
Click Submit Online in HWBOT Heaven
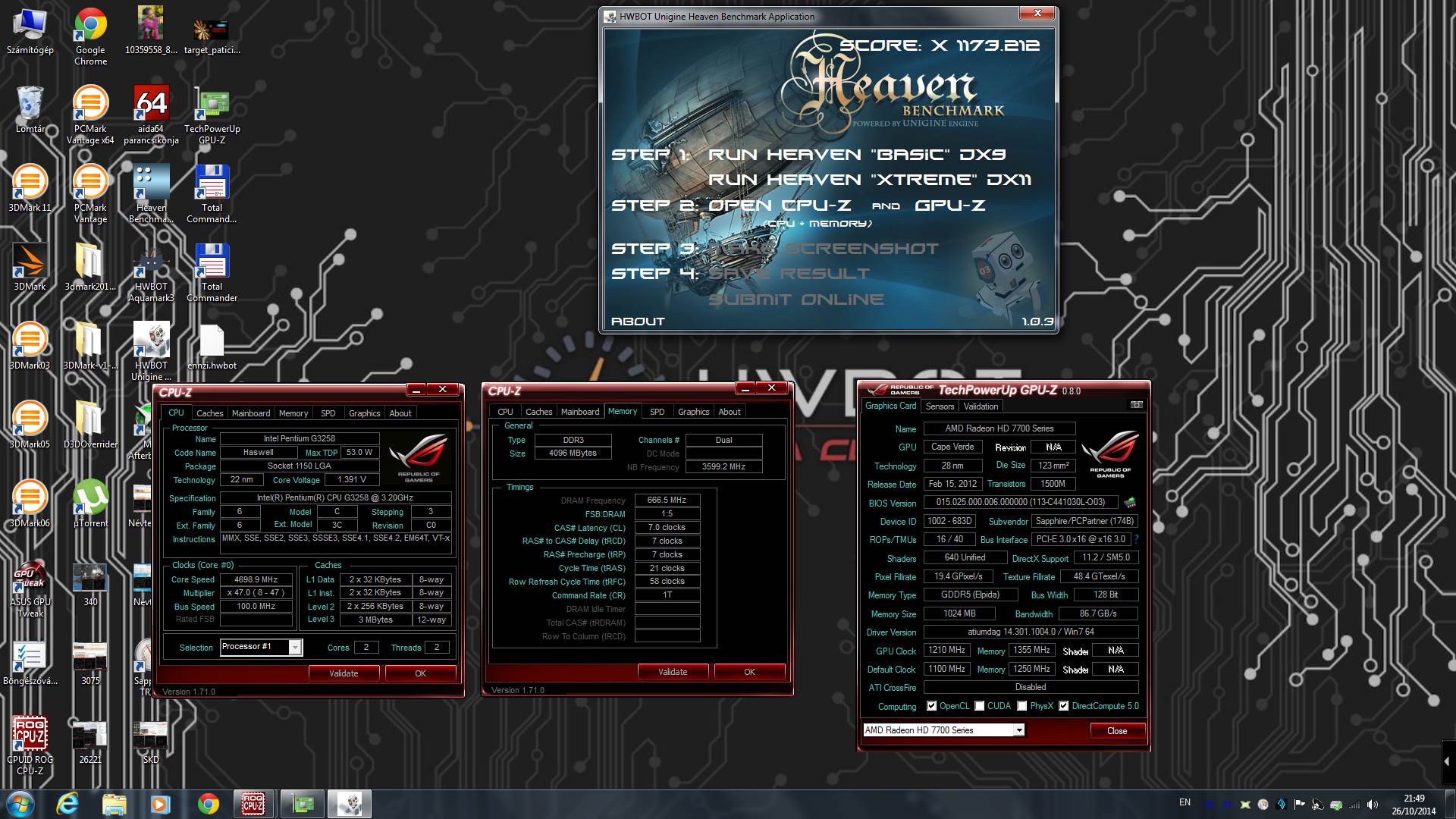click(796, 300)
